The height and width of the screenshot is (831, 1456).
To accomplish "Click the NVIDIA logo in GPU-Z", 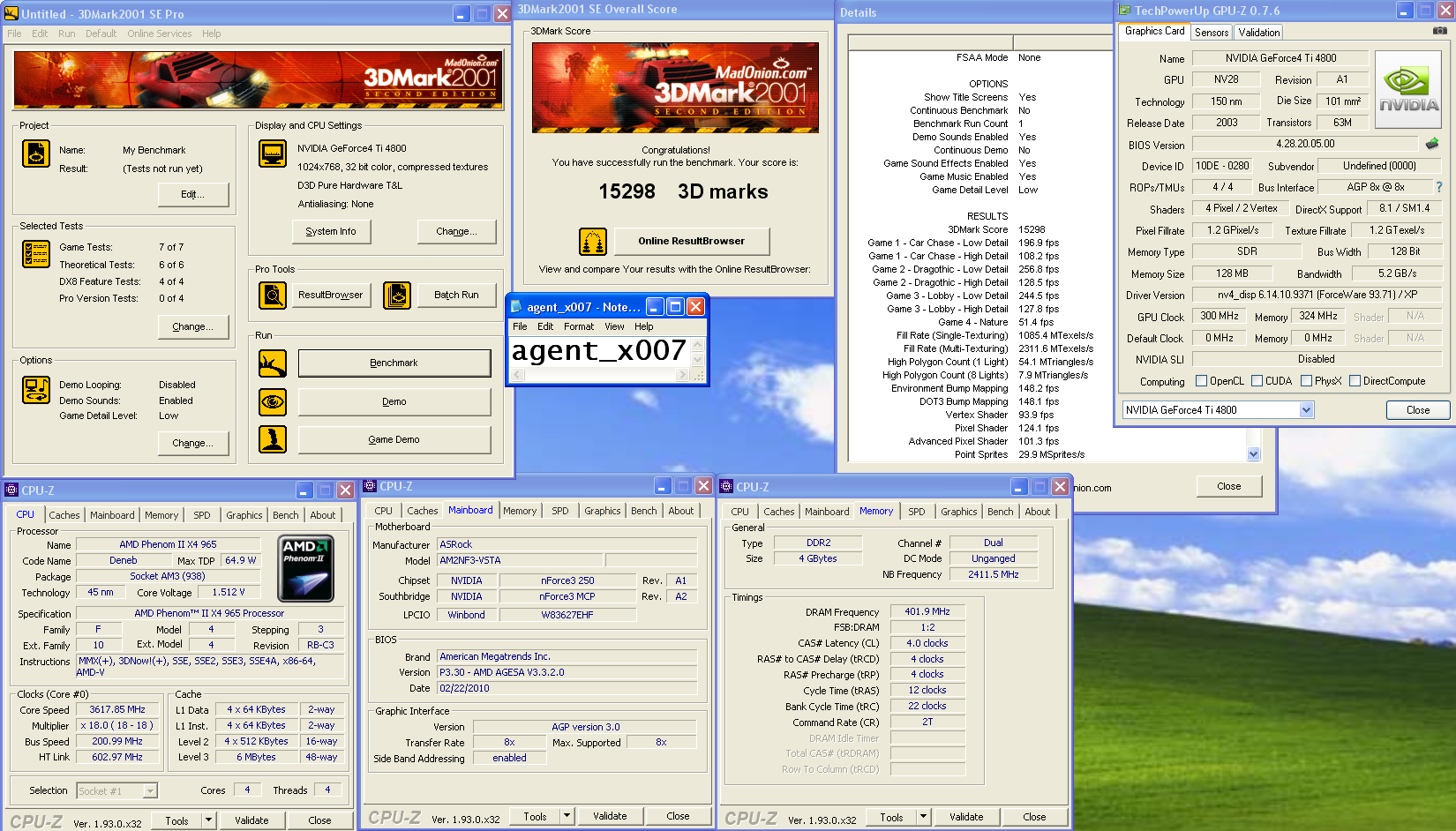I will click(x=1408, y=89).
